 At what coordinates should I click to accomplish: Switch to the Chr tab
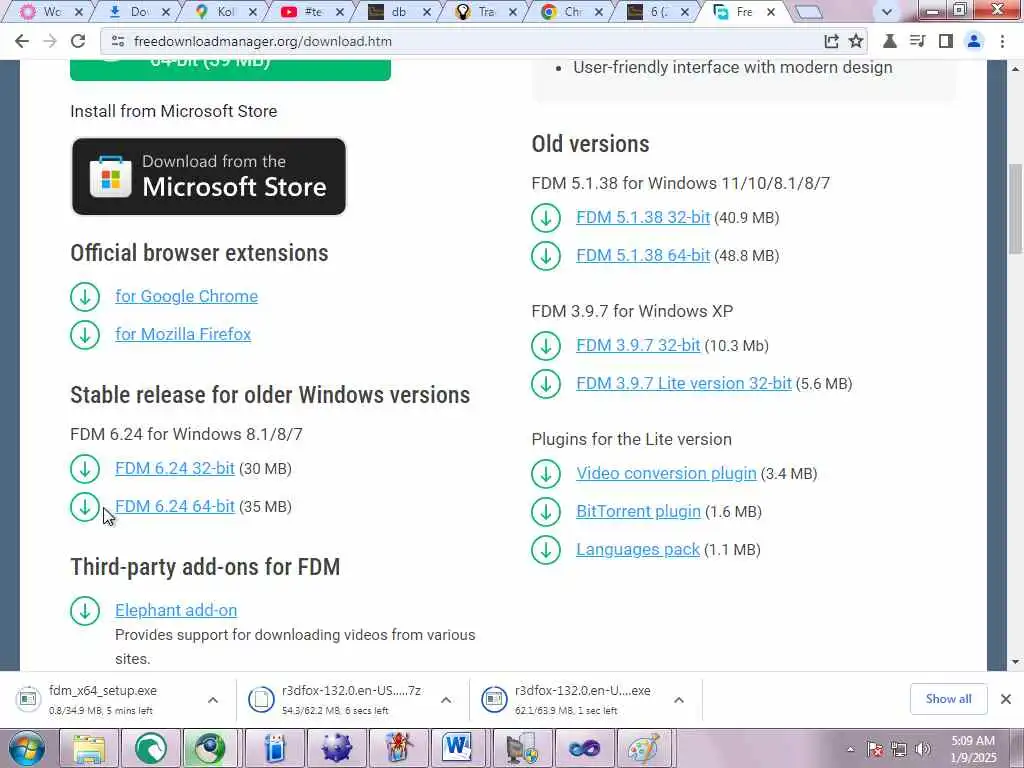[x=572, y=12]
